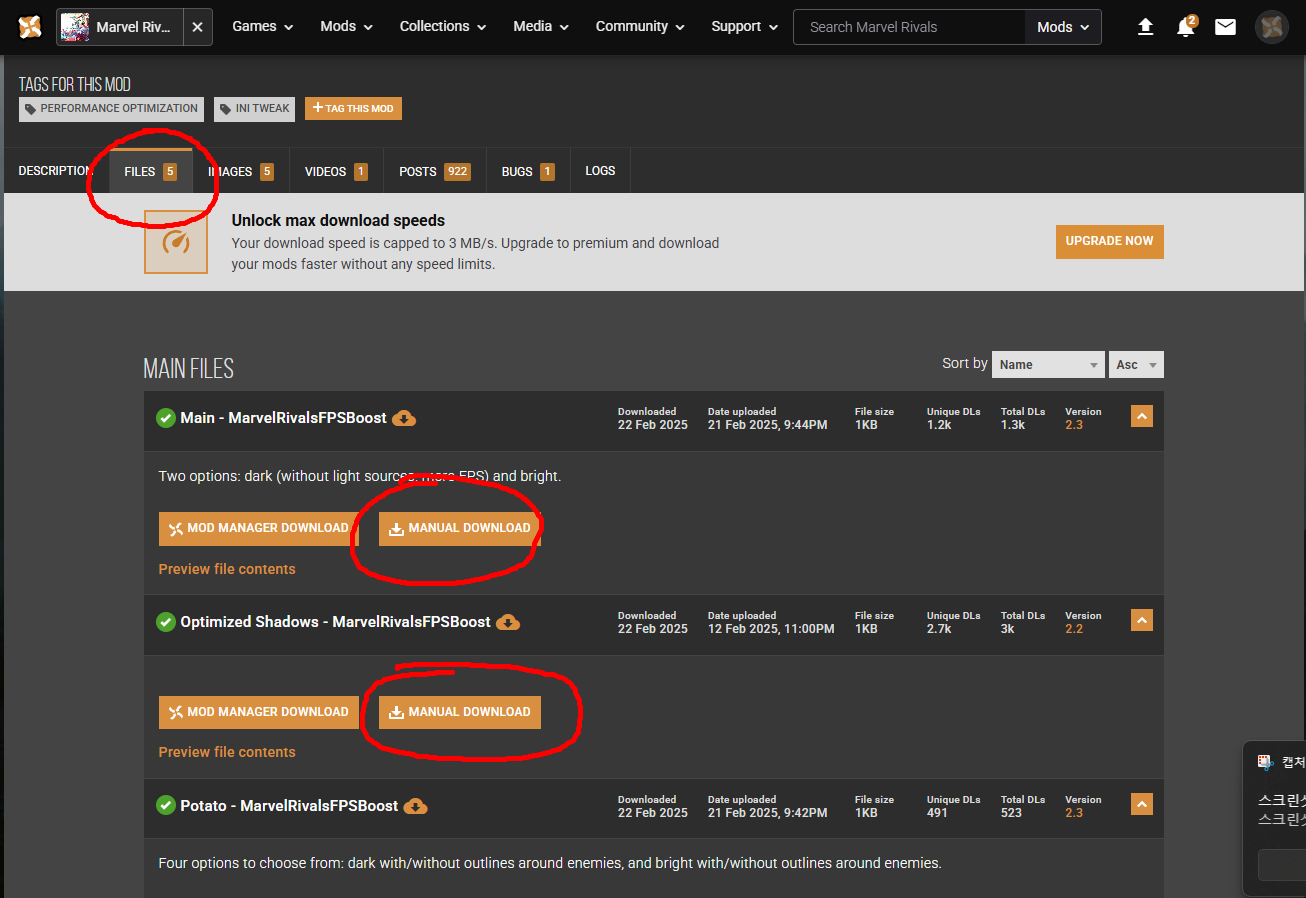The height and width of the screenshot is (898, 1306).
Task: Open Preview file contents for Main file
Action: 227,569
